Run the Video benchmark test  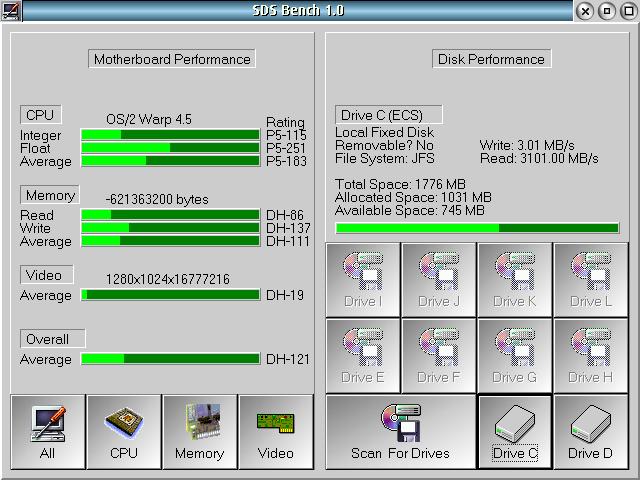tap(275, 431)
